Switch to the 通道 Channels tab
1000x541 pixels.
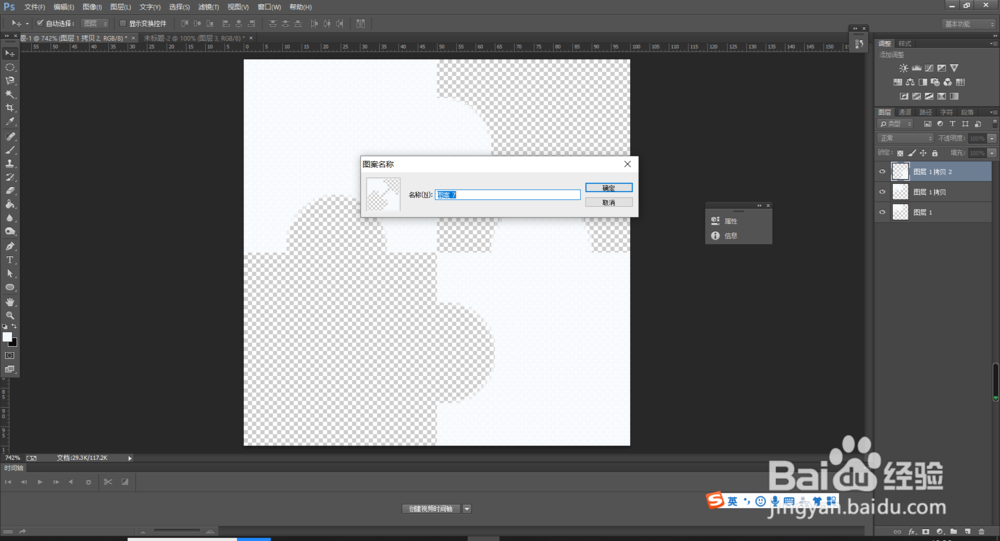pos(905,112)
